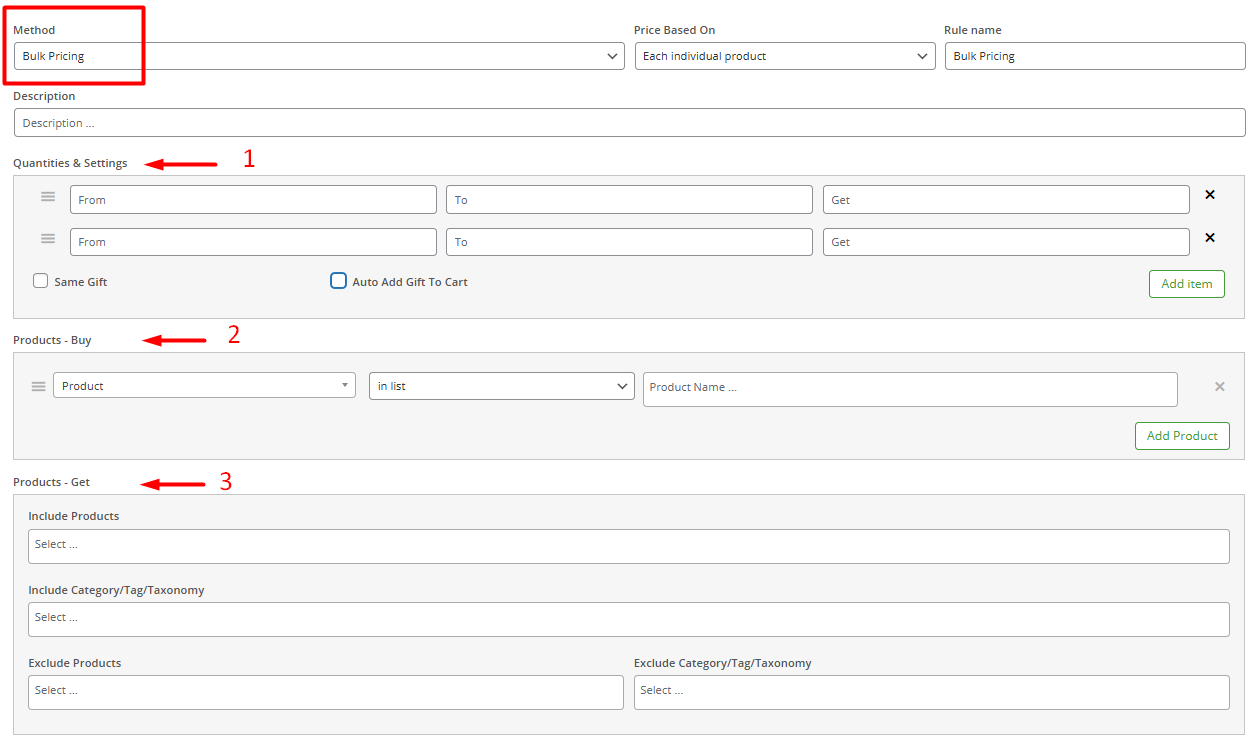Viewport: 1259px width, 748px height.
Task: Enable the Same Gift checkbox
Action: pyautogui.click(x=41, y=281)
